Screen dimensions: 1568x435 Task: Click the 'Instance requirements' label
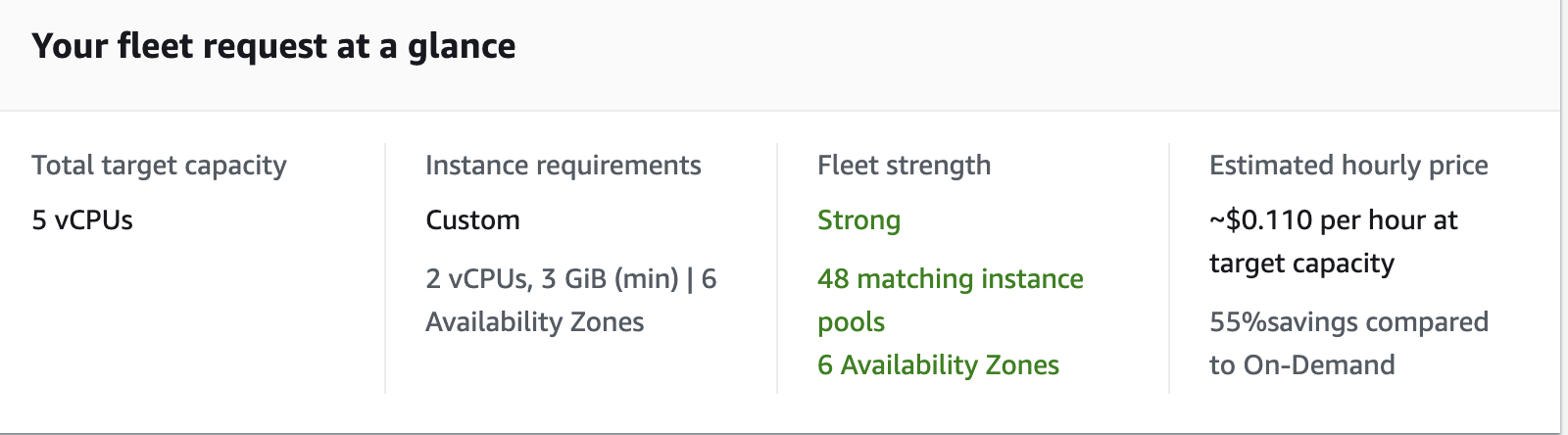coord(563,166)
